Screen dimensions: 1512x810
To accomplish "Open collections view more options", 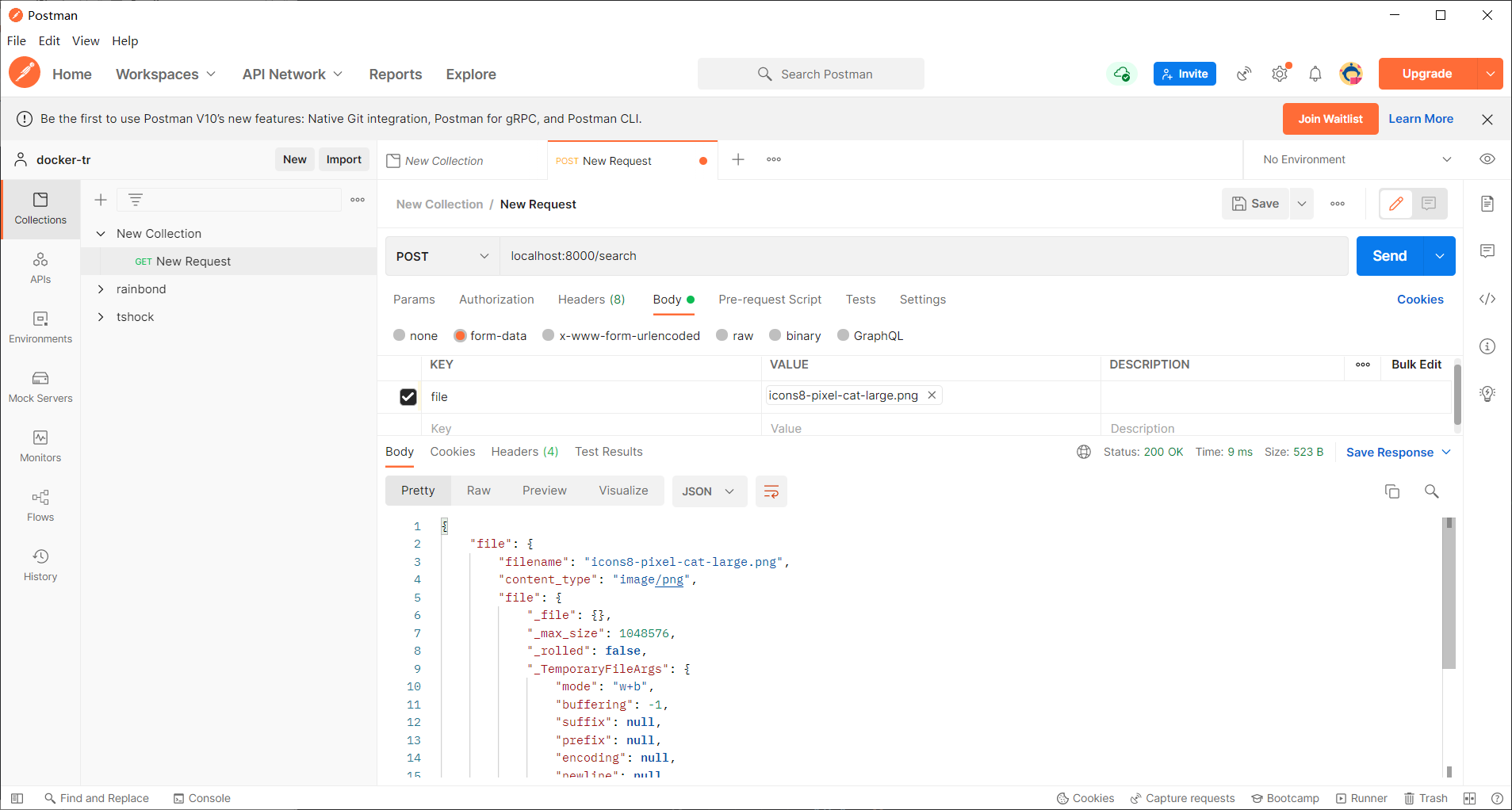I will [358, 200].
